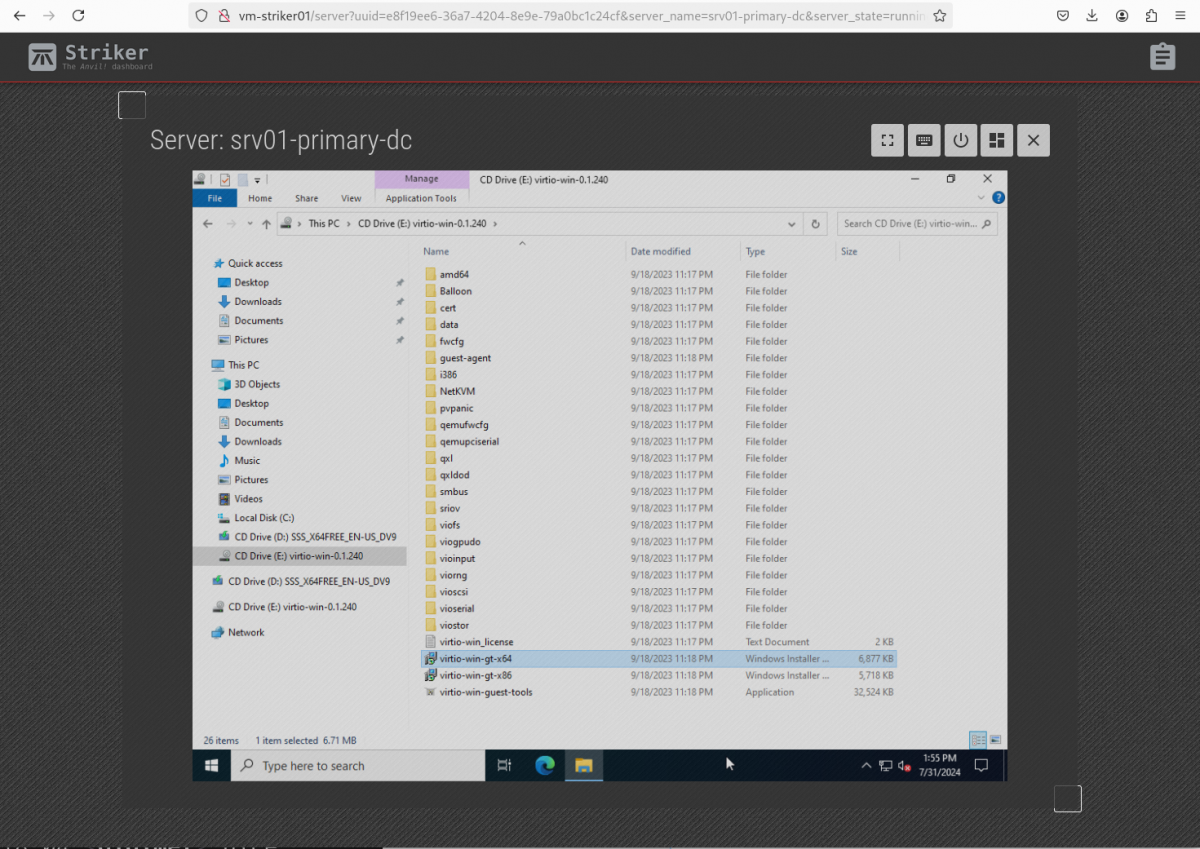Toggle the properties checkmark in quick access toolbar
Image resolution: width=1200 pixels, height=849 pixels.
click(x=225, y=180)
